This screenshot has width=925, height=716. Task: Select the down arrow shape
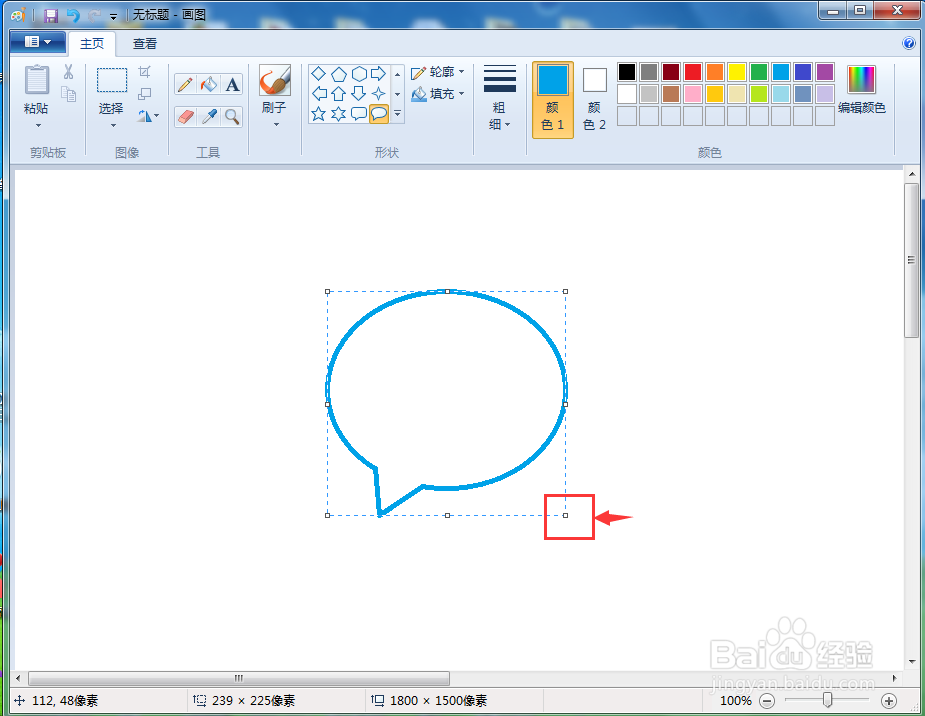click(359, 93)
